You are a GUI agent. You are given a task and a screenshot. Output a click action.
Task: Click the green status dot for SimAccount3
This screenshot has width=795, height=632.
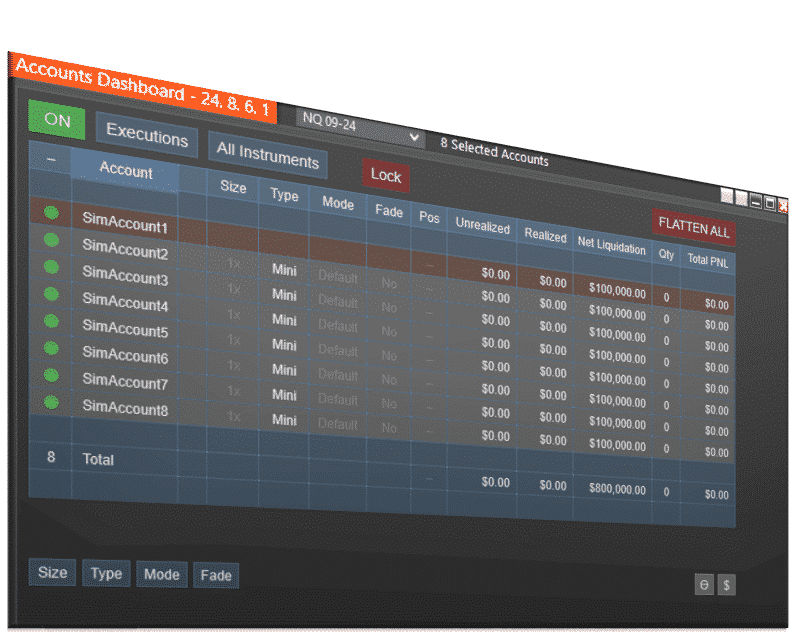pyautogui.click(x=51, y=268)
